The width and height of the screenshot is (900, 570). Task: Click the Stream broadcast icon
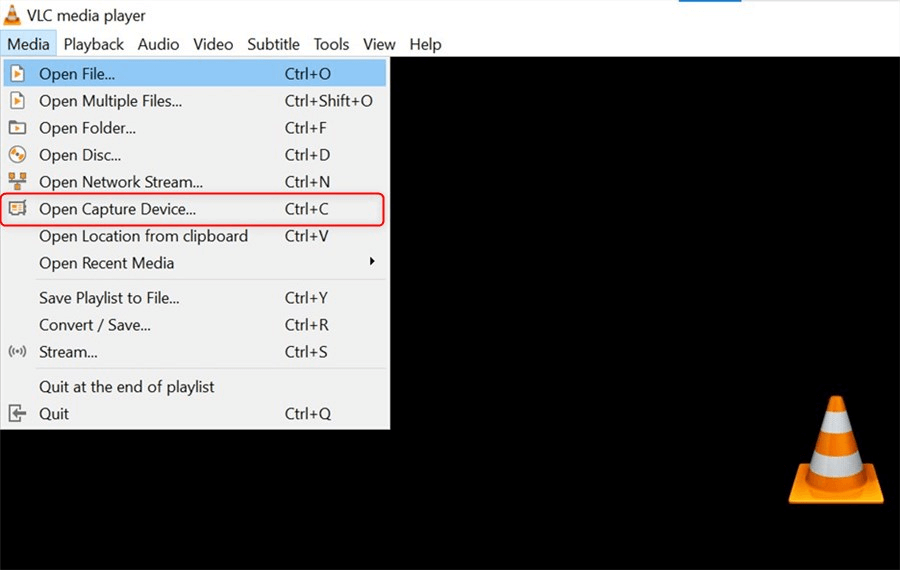point(18,351)
